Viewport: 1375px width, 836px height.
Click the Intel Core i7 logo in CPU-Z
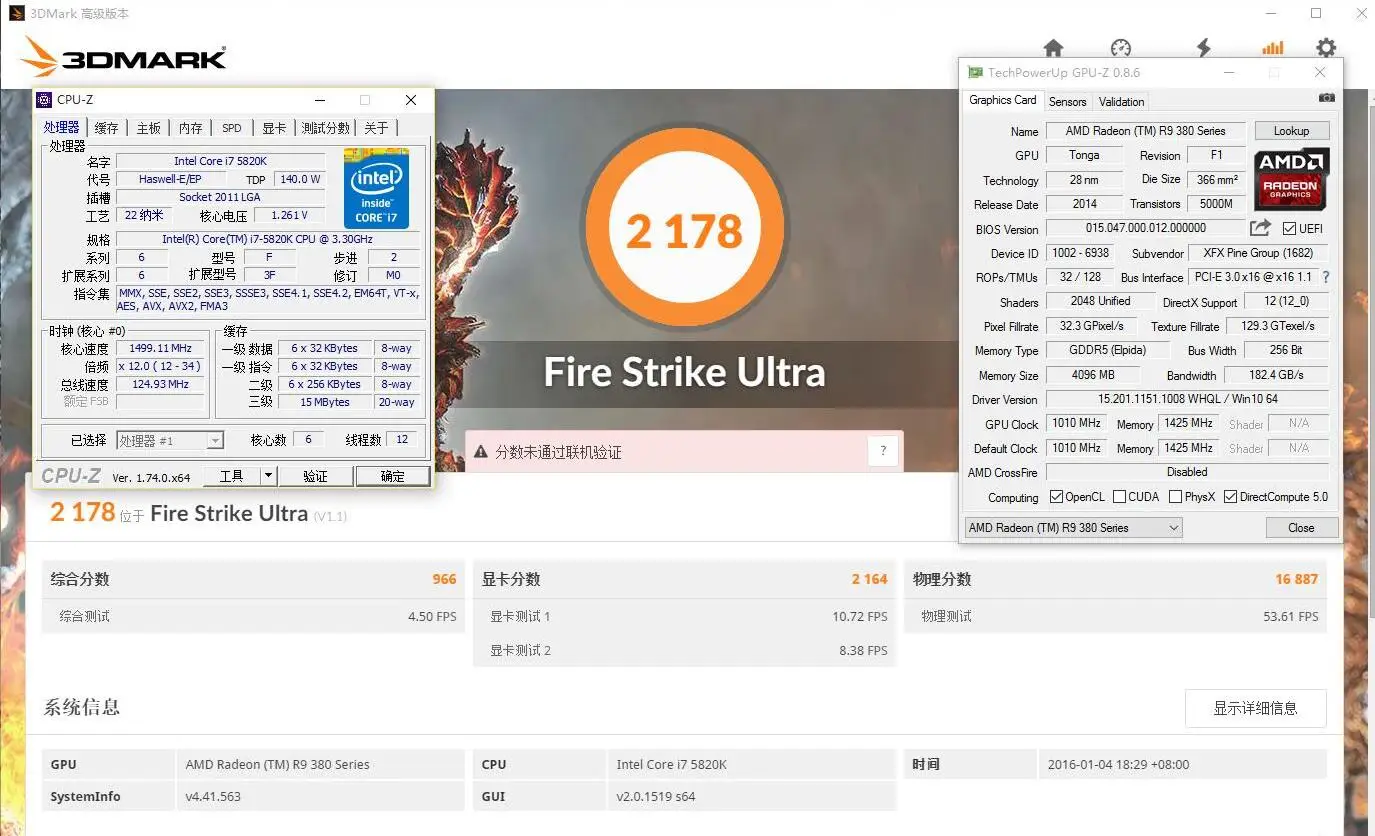tap(376, 188)
